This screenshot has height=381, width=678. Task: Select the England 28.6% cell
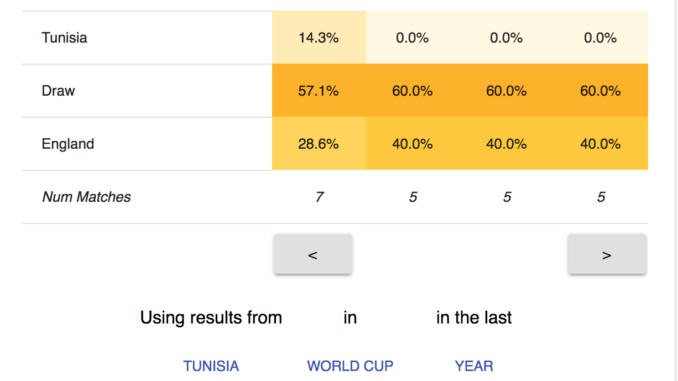(x=319, y=144)
